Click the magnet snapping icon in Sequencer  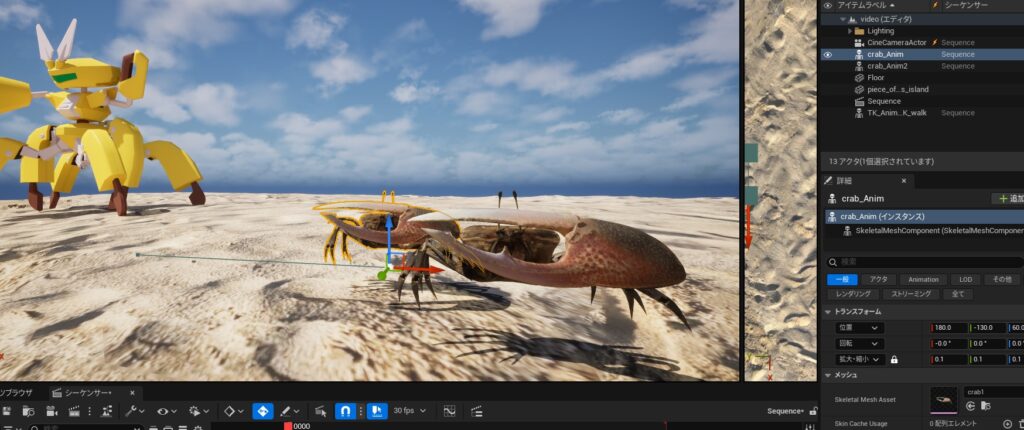[x=346, y=411]
